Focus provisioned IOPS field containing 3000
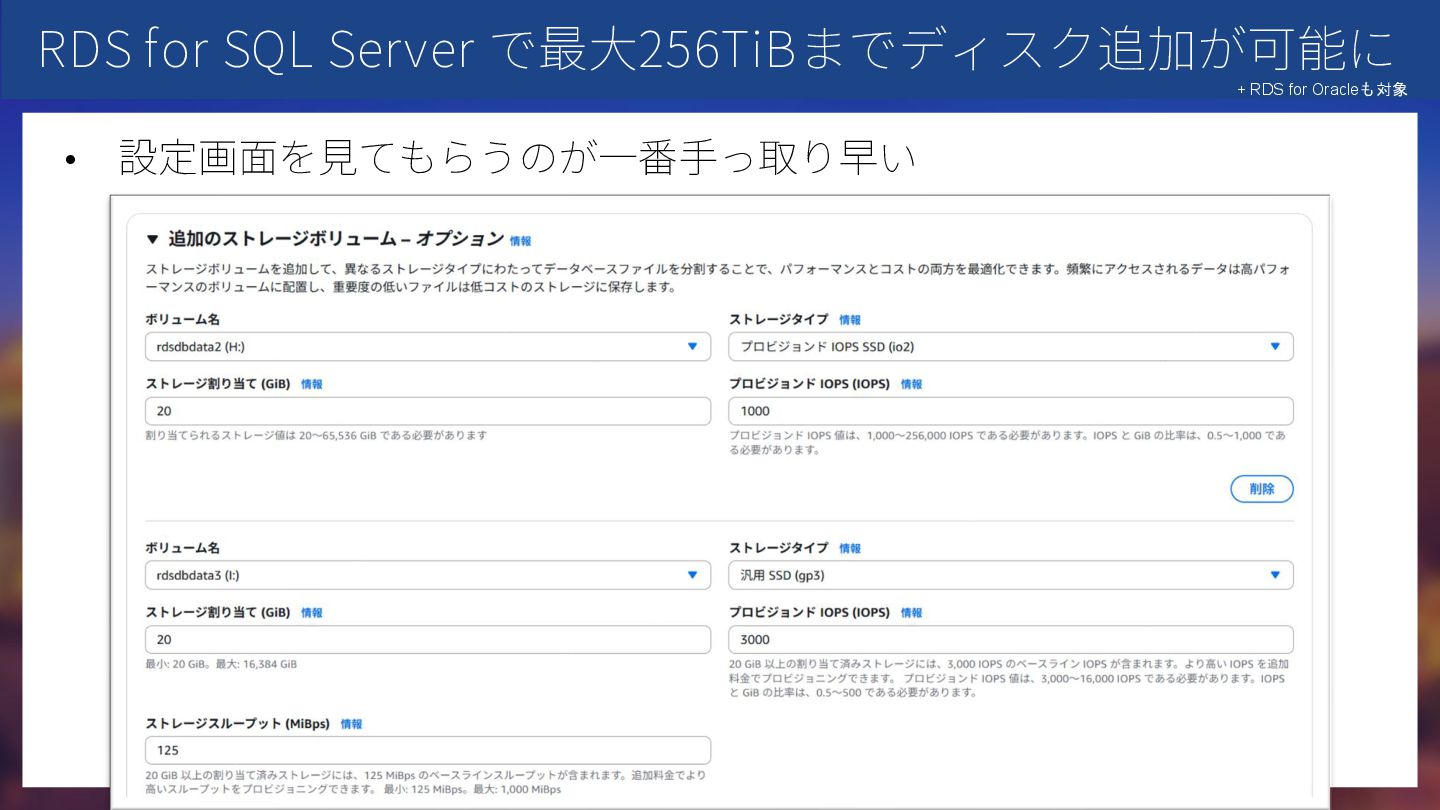 pos(1011,640)
